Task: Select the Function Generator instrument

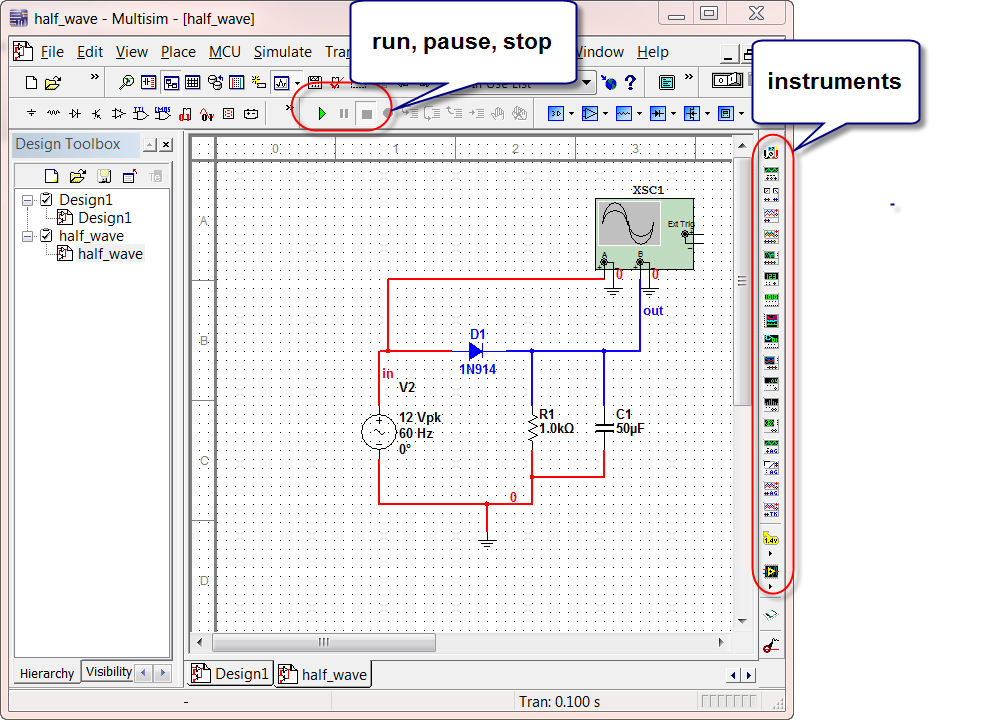Action: pos(771,174)
